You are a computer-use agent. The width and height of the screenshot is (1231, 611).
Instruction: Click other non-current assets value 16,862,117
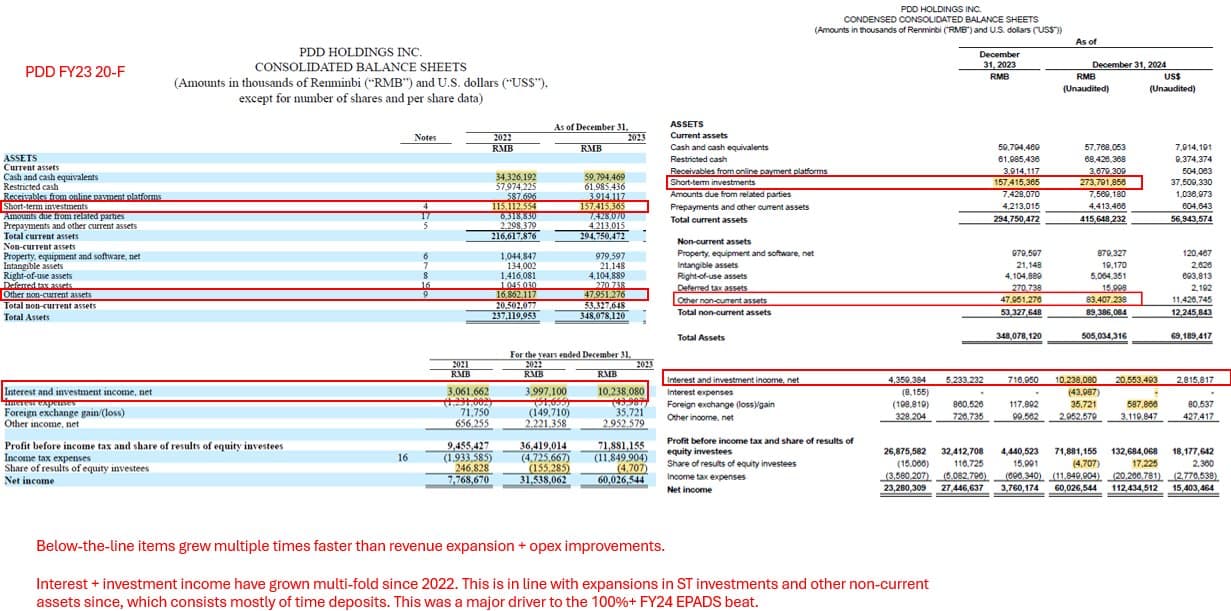517,295
